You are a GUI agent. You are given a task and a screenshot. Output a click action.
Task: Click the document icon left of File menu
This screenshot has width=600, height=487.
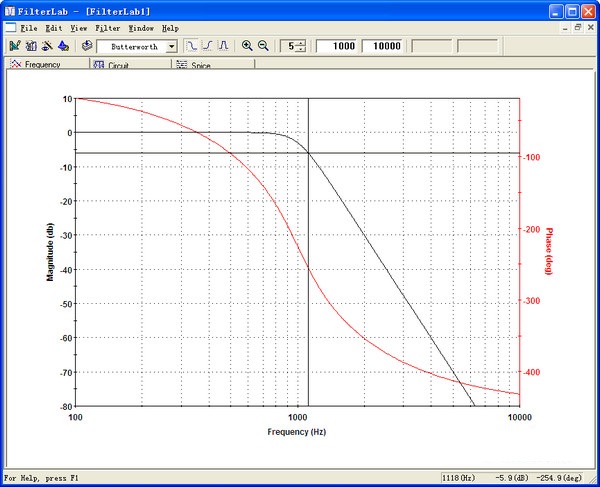[x=10, y=28]
